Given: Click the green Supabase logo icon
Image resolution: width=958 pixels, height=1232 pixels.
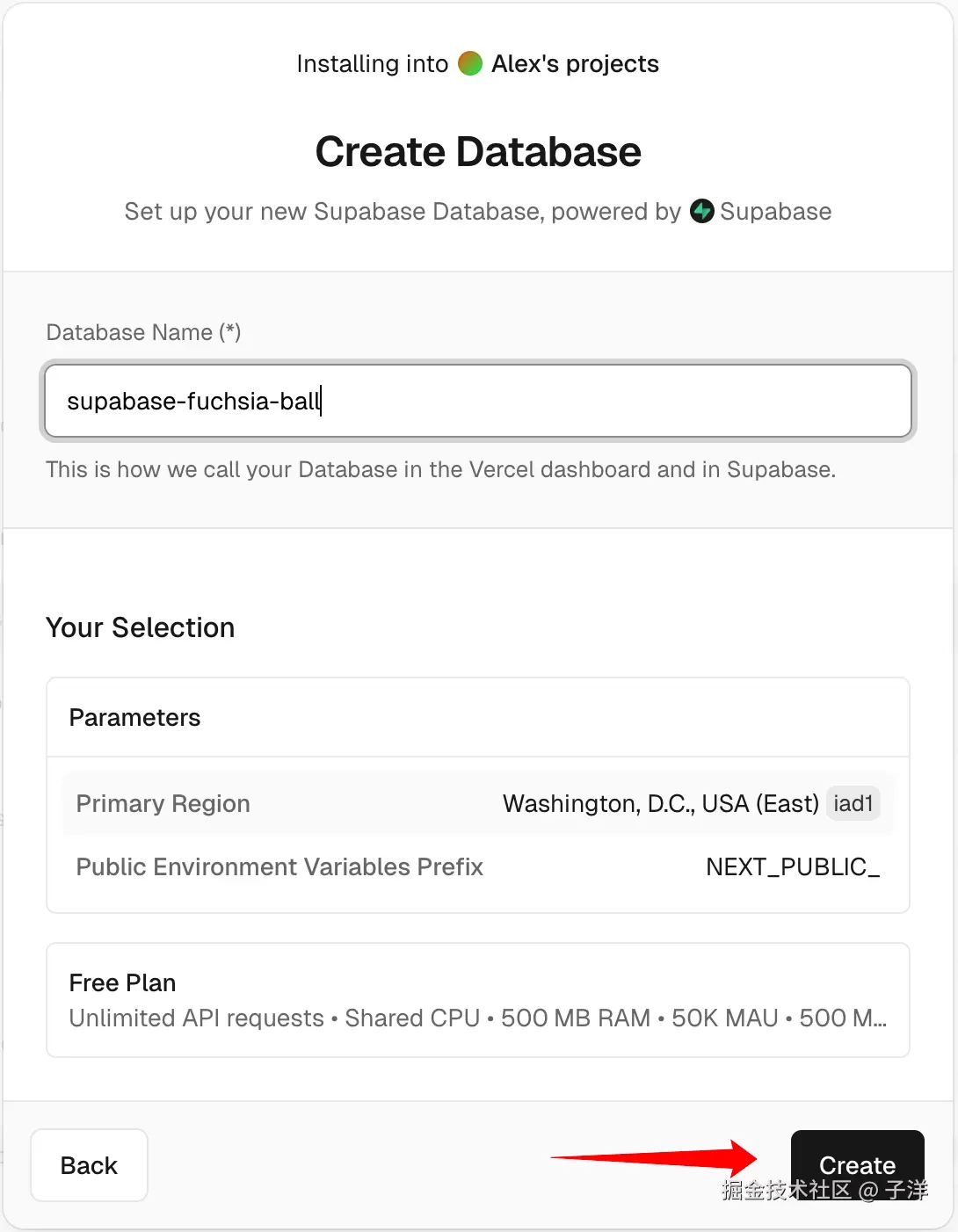Looking at the screenshot, I should point(702,212).
